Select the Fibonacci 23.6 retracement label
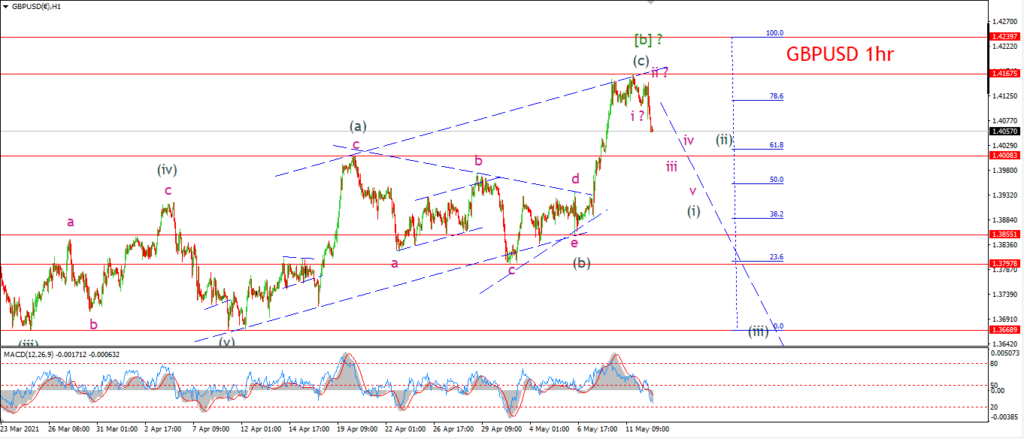1024x439 pixels. 776,257
